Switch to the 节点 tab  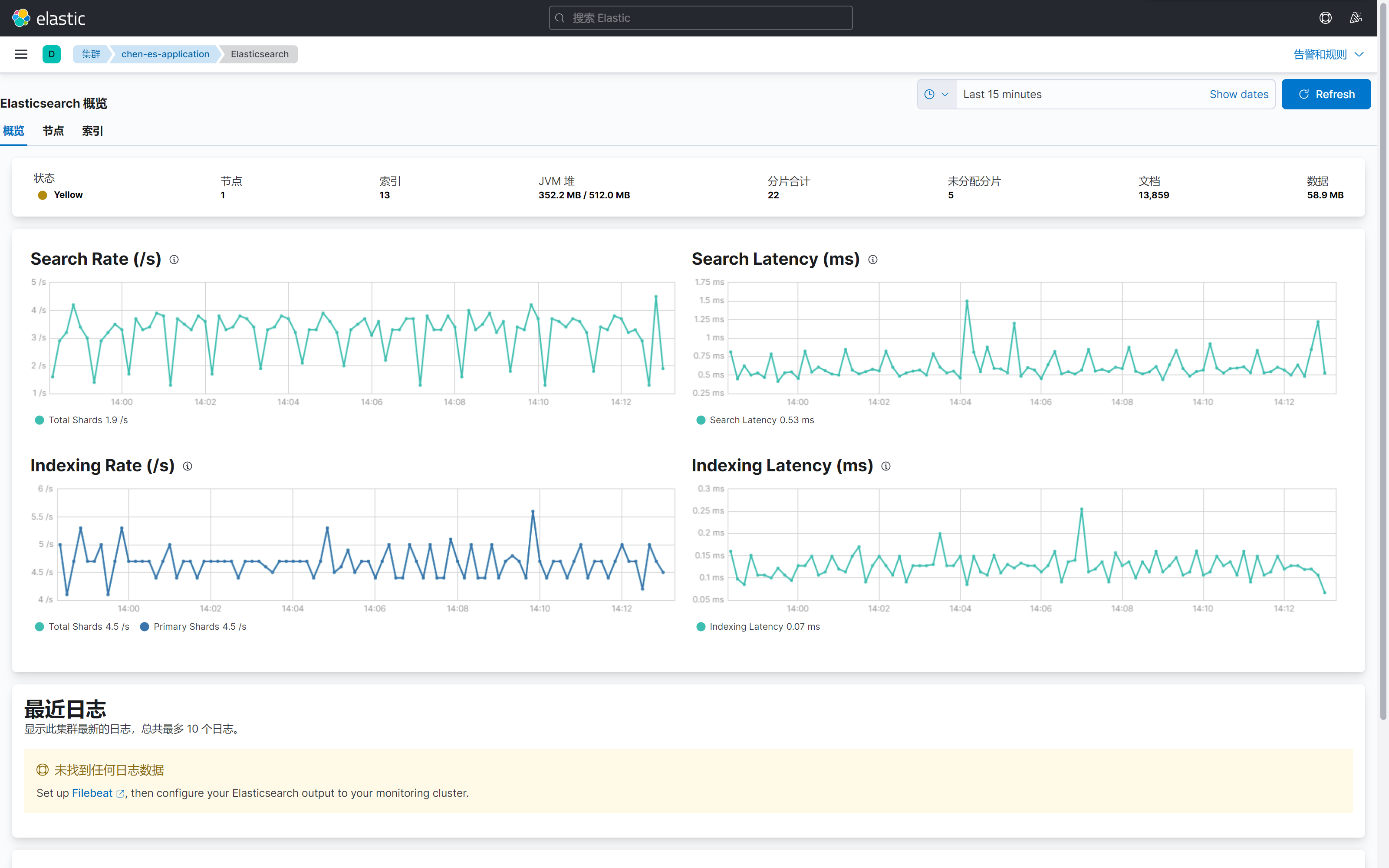point(53,131)
